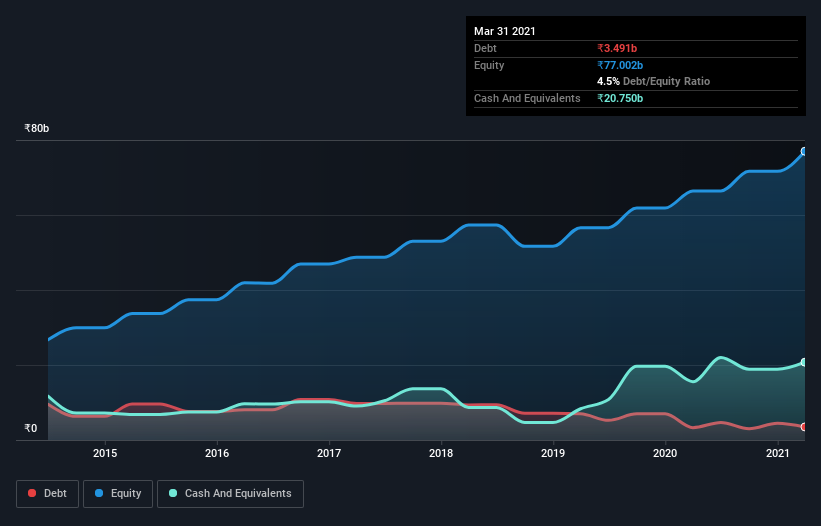
Task: Click the Equity endpoint marker at Mar 2021
Action: tap(804, 151)
